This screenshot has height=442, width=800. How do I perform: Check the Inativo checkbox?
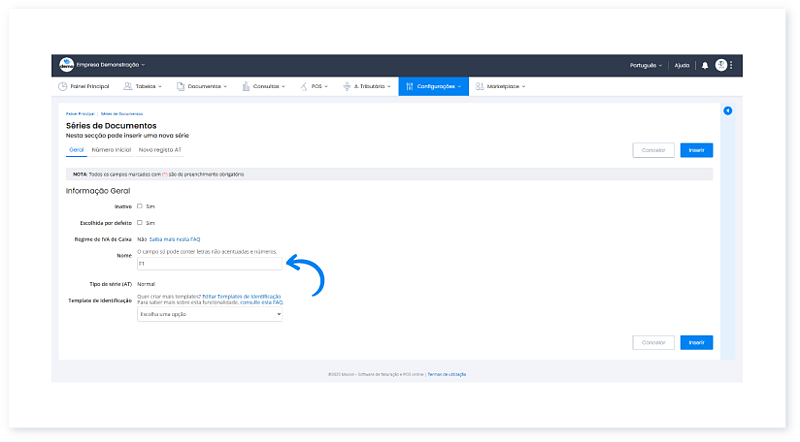click(x=139, y=206)
